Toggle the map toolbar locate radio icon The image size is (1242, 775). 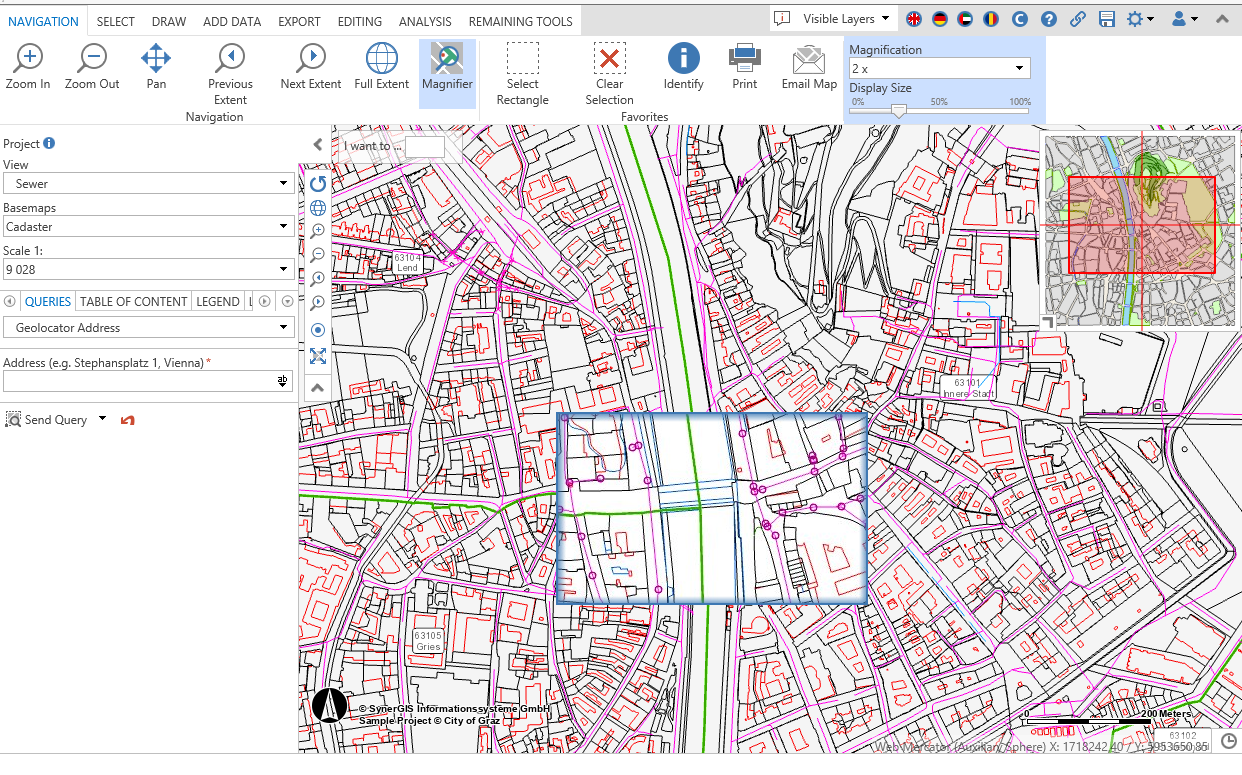[318, 330]
